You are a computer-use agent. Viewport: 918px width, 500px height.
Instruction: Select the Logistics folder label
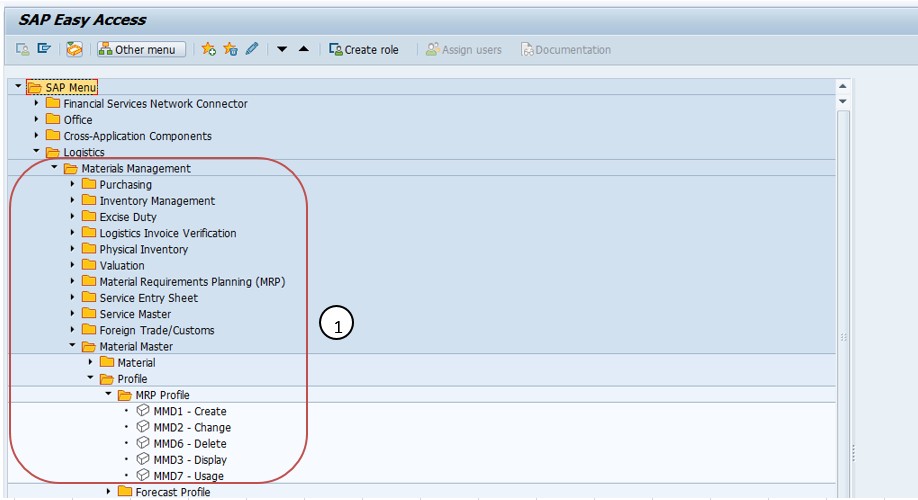(84, 152)
